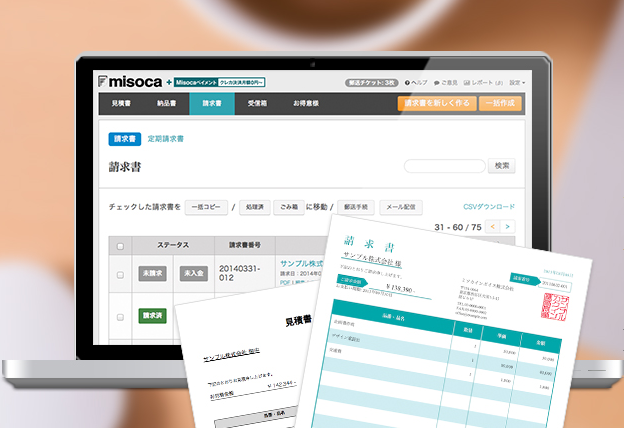Check the box for invoice 20140331-012

pyautogui.click(x=121, y=273)
